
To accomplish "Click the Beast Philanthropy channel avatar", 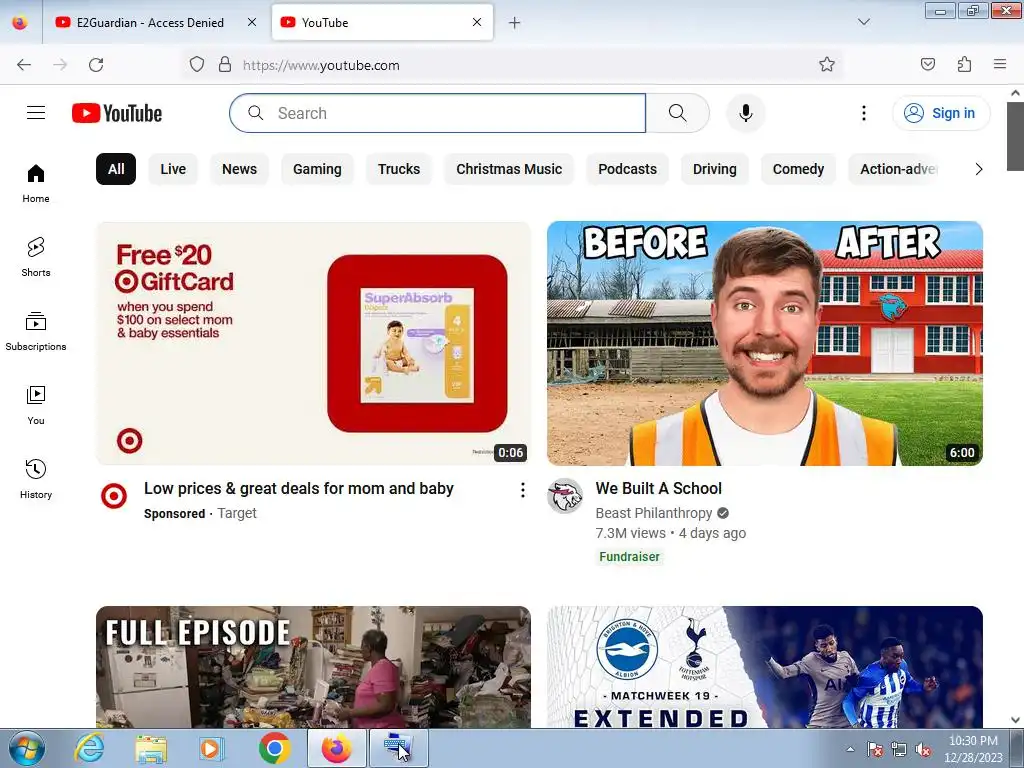I will click(x=565, y=496).
